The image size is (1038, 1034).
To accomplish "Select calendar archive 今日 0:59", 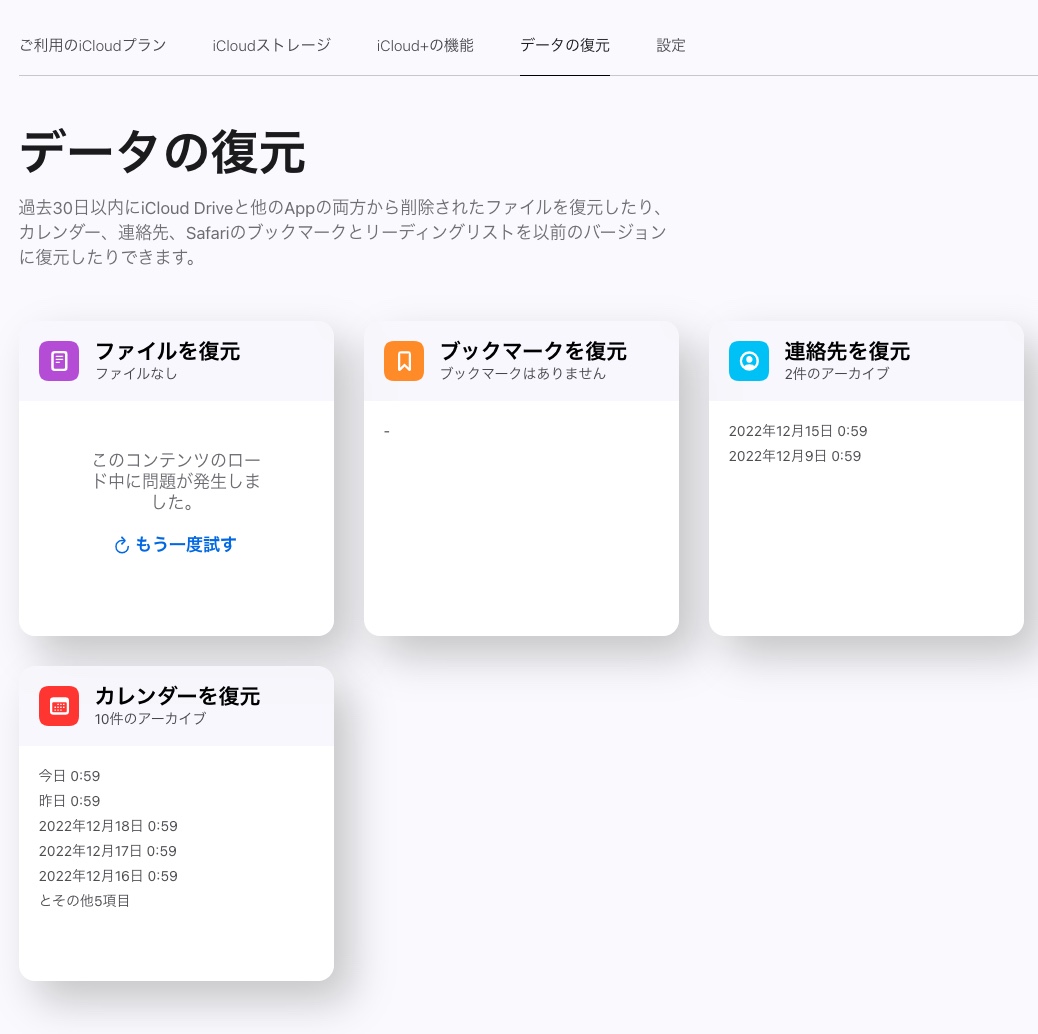I will click(x=70, y=776).
